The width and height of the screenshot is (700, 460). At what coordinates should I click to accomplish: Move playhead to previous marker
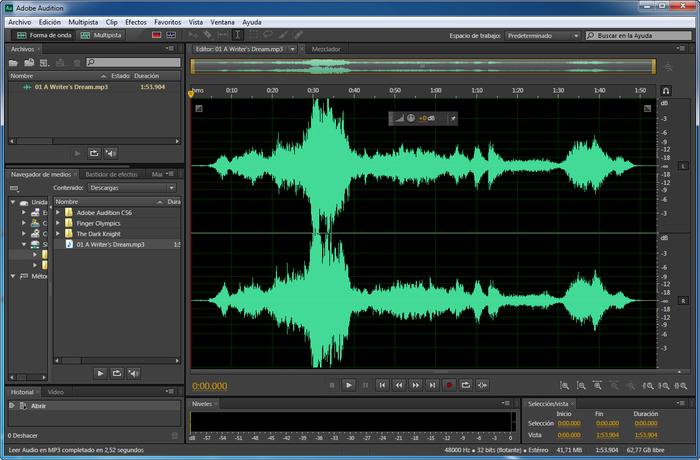382,385
